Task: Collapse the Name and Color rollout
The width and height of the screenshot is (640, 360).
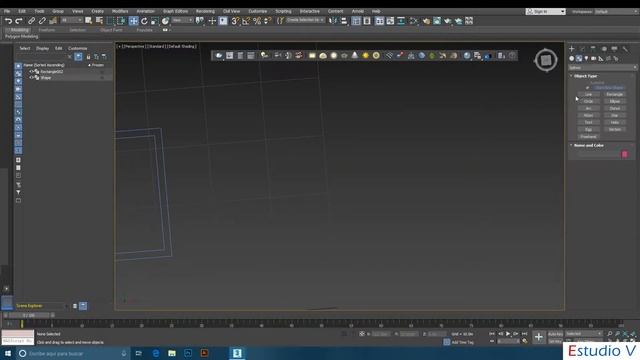Action: coord(588,145)
